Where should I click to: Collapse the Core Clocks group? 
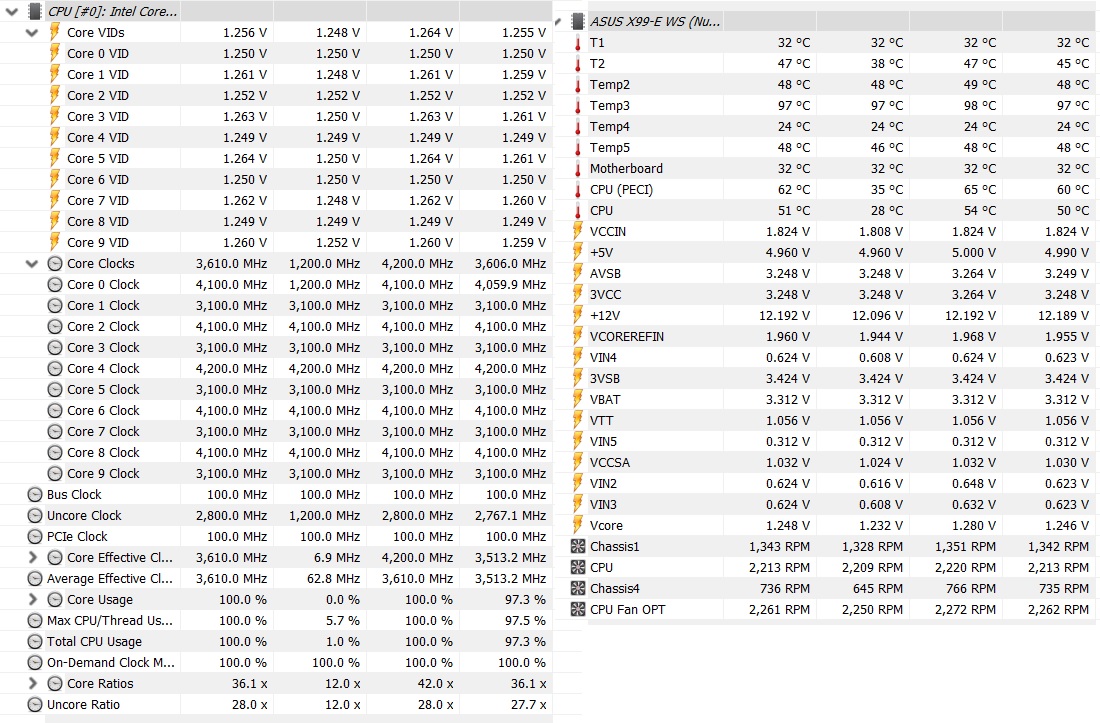point(32,264)
